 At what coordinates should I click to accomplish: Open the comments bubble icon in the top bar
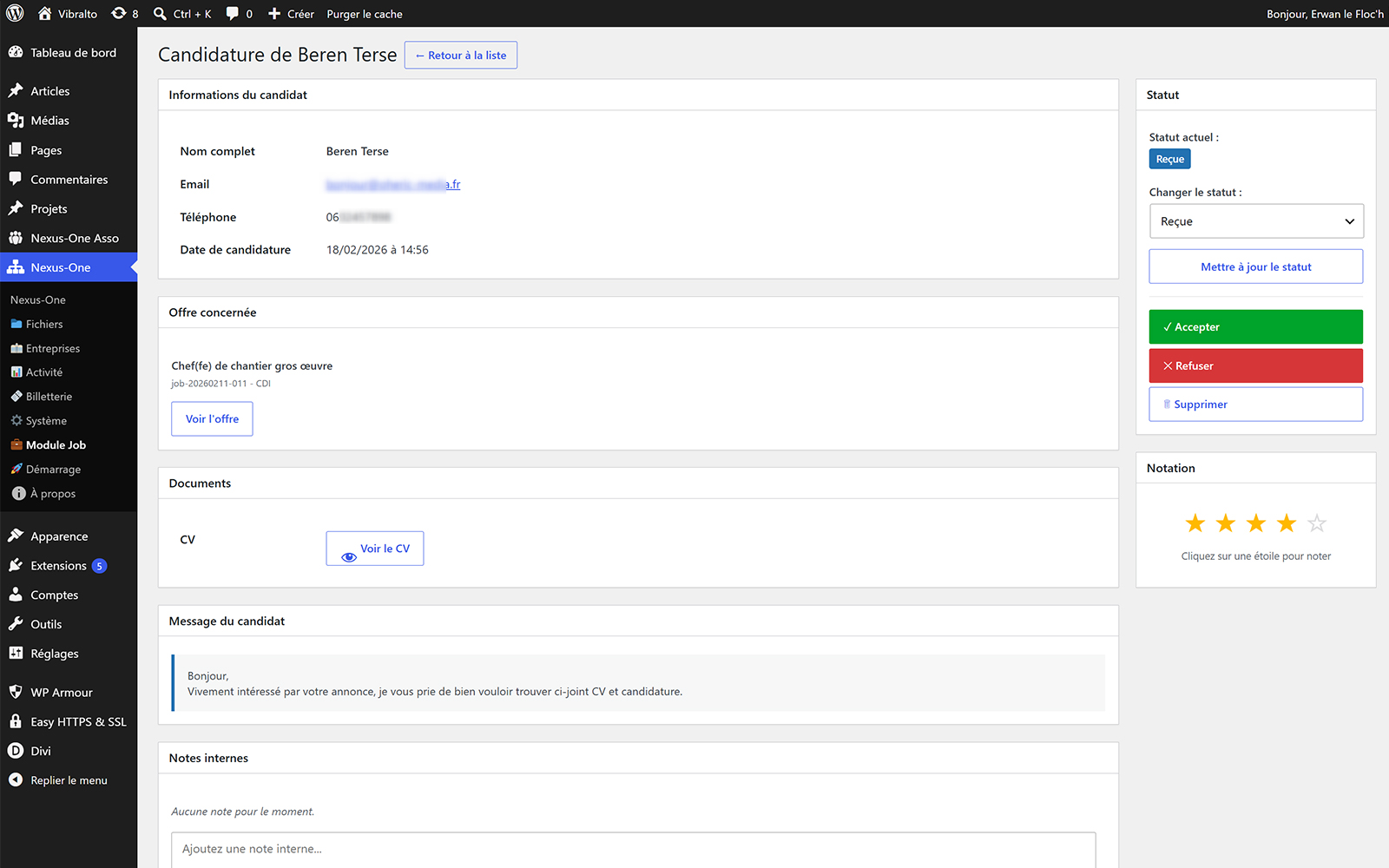tap(233, 14)
